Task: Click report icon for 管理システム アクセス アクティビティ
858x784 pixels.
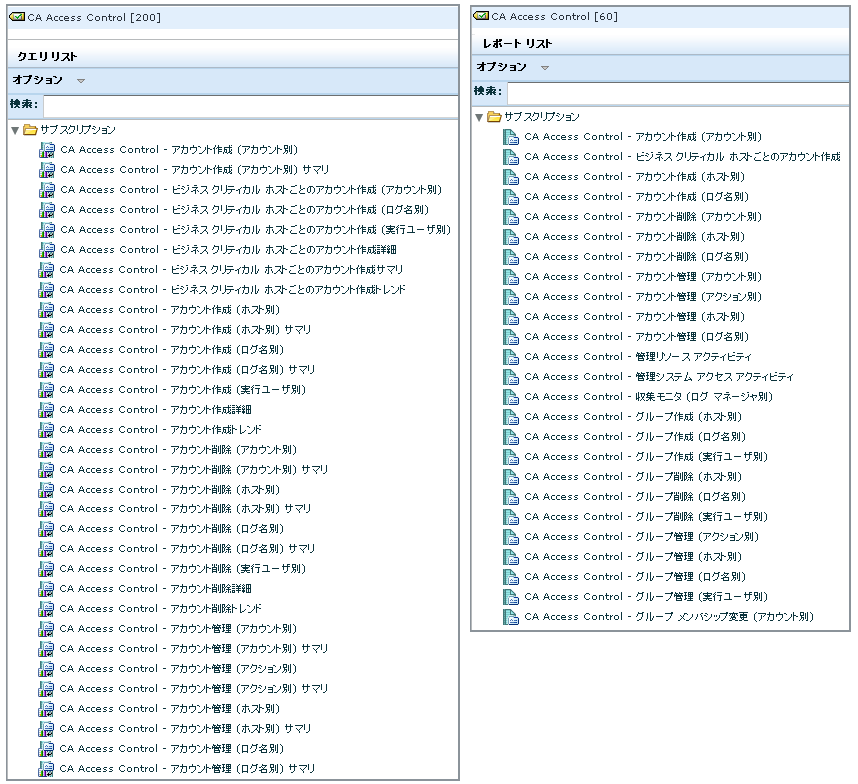Action: 511,377
